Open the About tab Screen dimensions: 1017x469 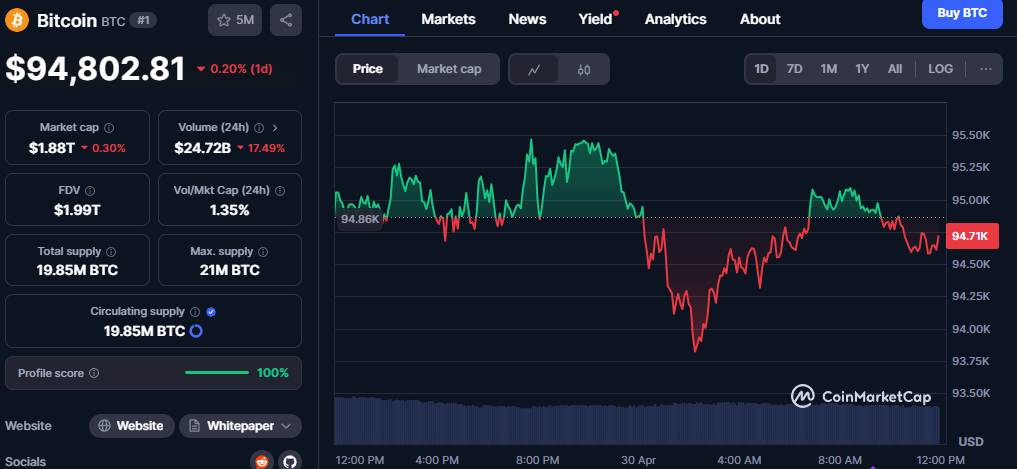(x=760, y=19)
